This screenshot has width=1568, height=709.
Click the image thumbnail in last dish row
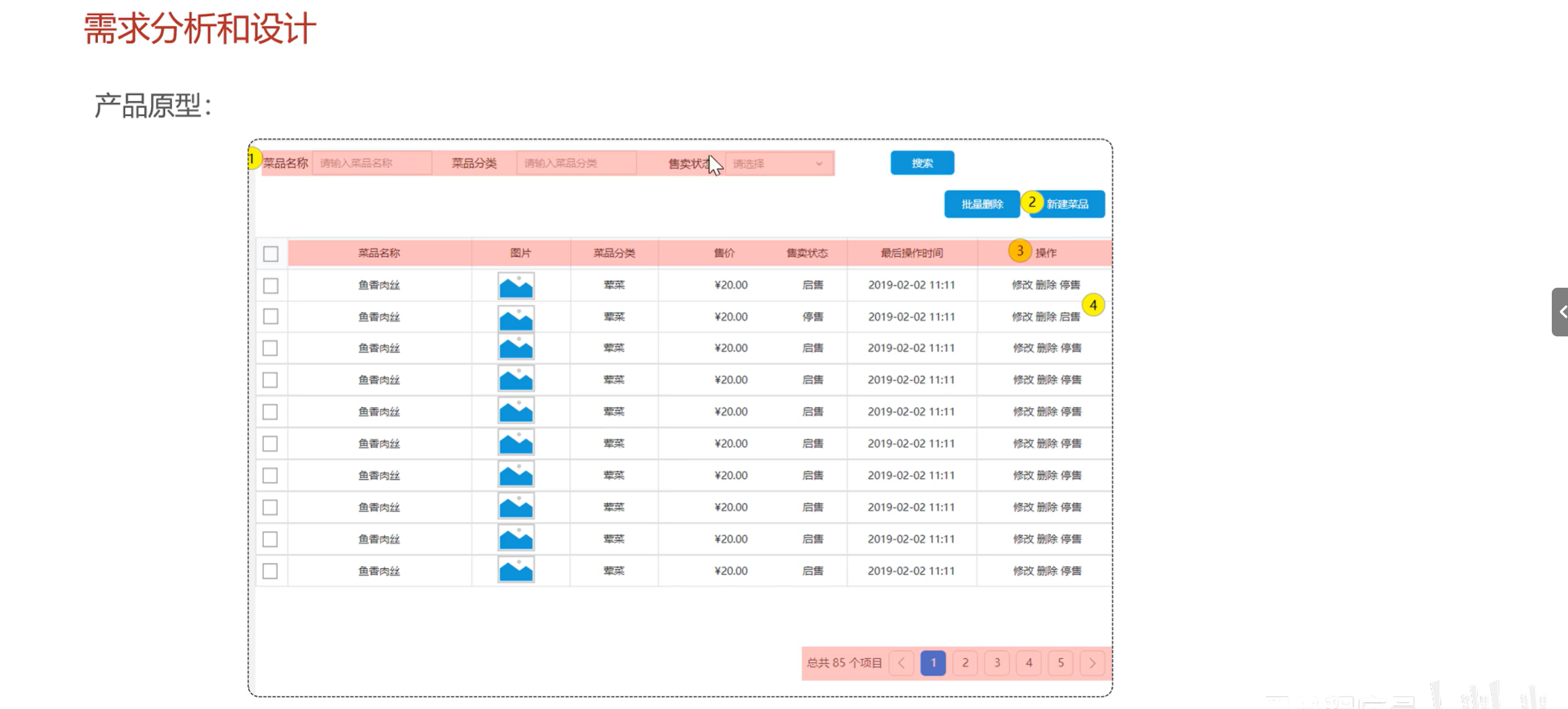515,570
